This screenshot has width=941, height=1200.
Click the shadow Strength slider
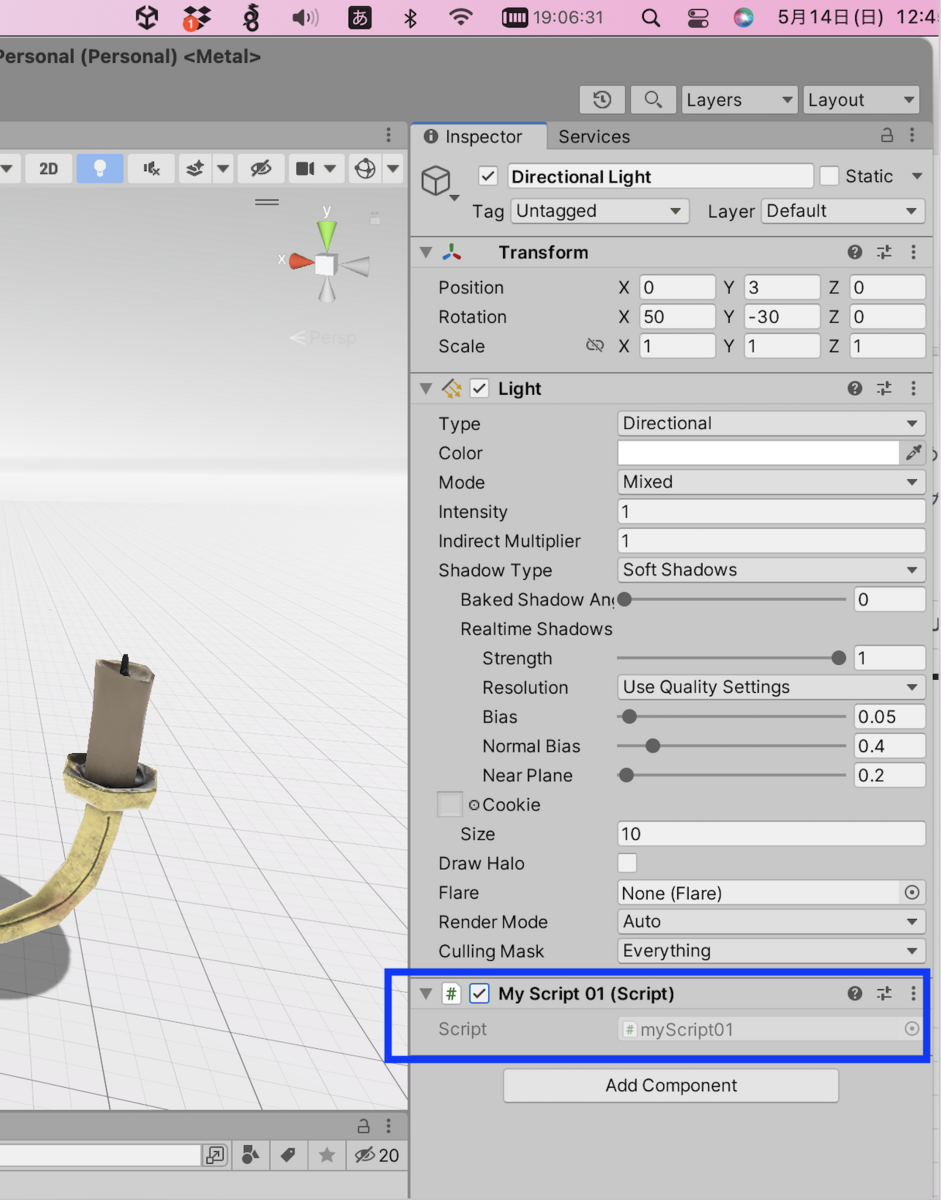point(731,658)
